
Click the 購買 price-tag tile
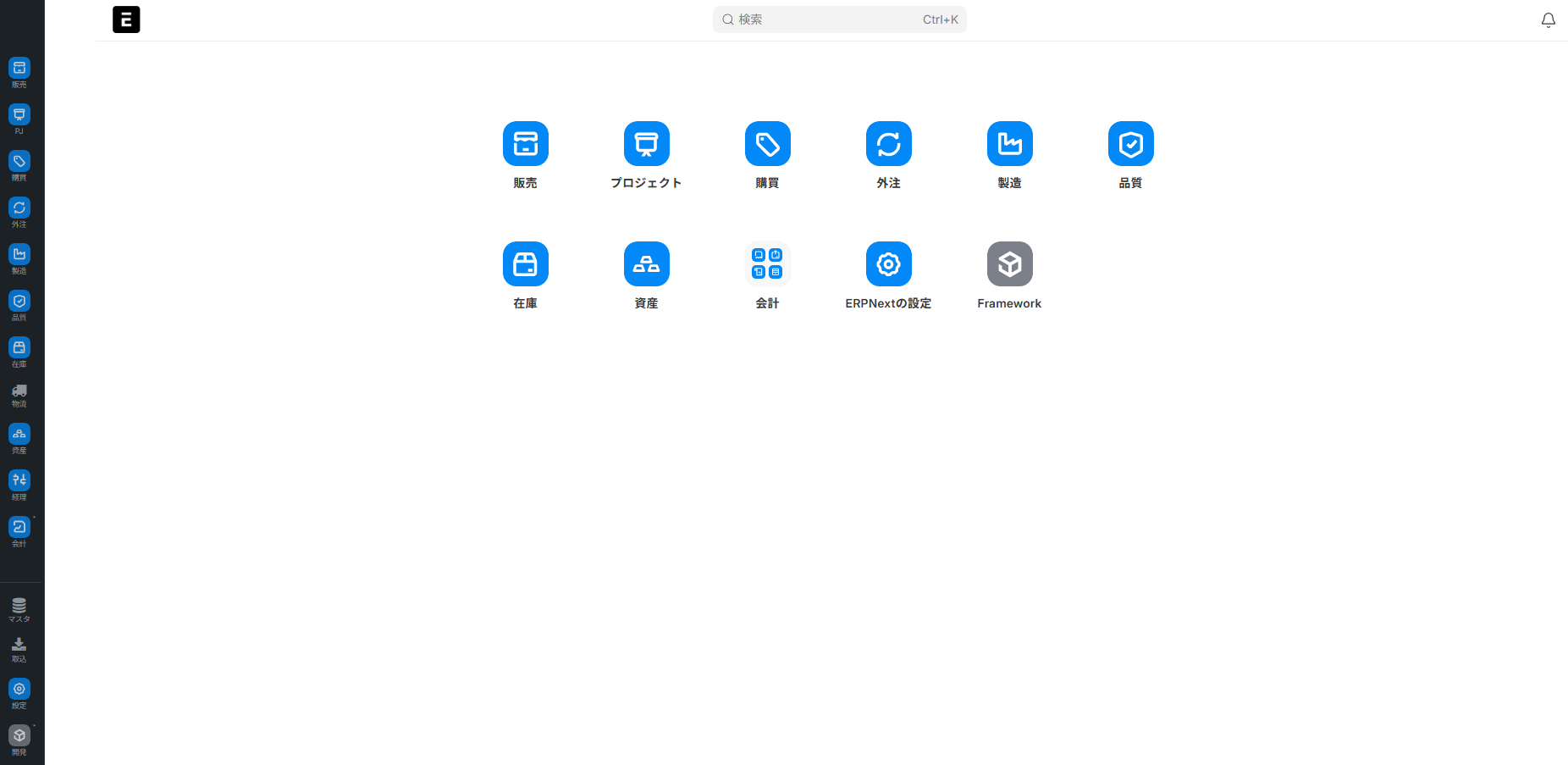pos(767,144)
